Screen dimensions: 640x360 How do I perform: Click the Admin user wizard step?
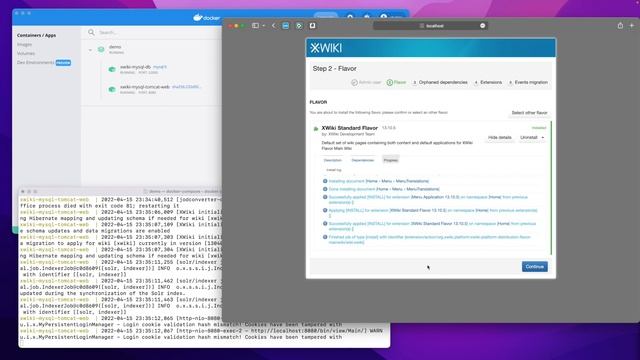366,82
